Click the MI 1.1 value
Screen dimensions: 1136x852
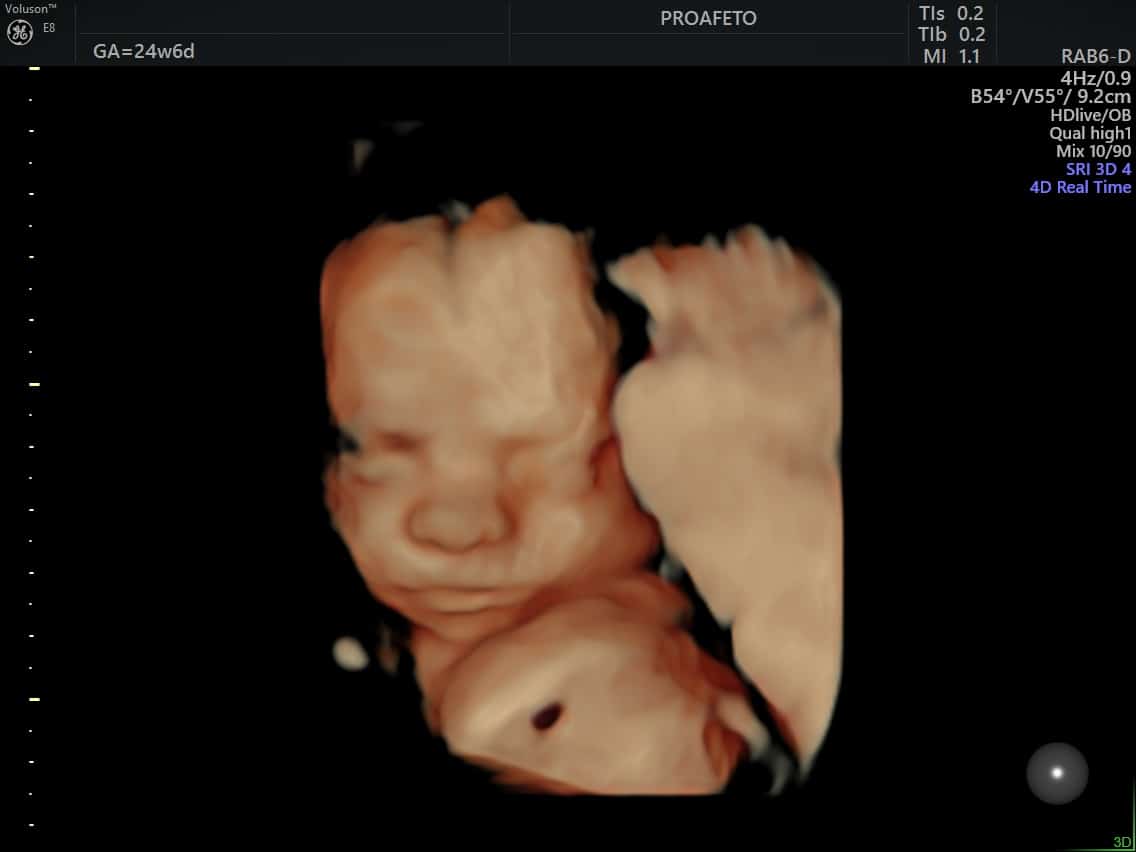click(951, 56)
